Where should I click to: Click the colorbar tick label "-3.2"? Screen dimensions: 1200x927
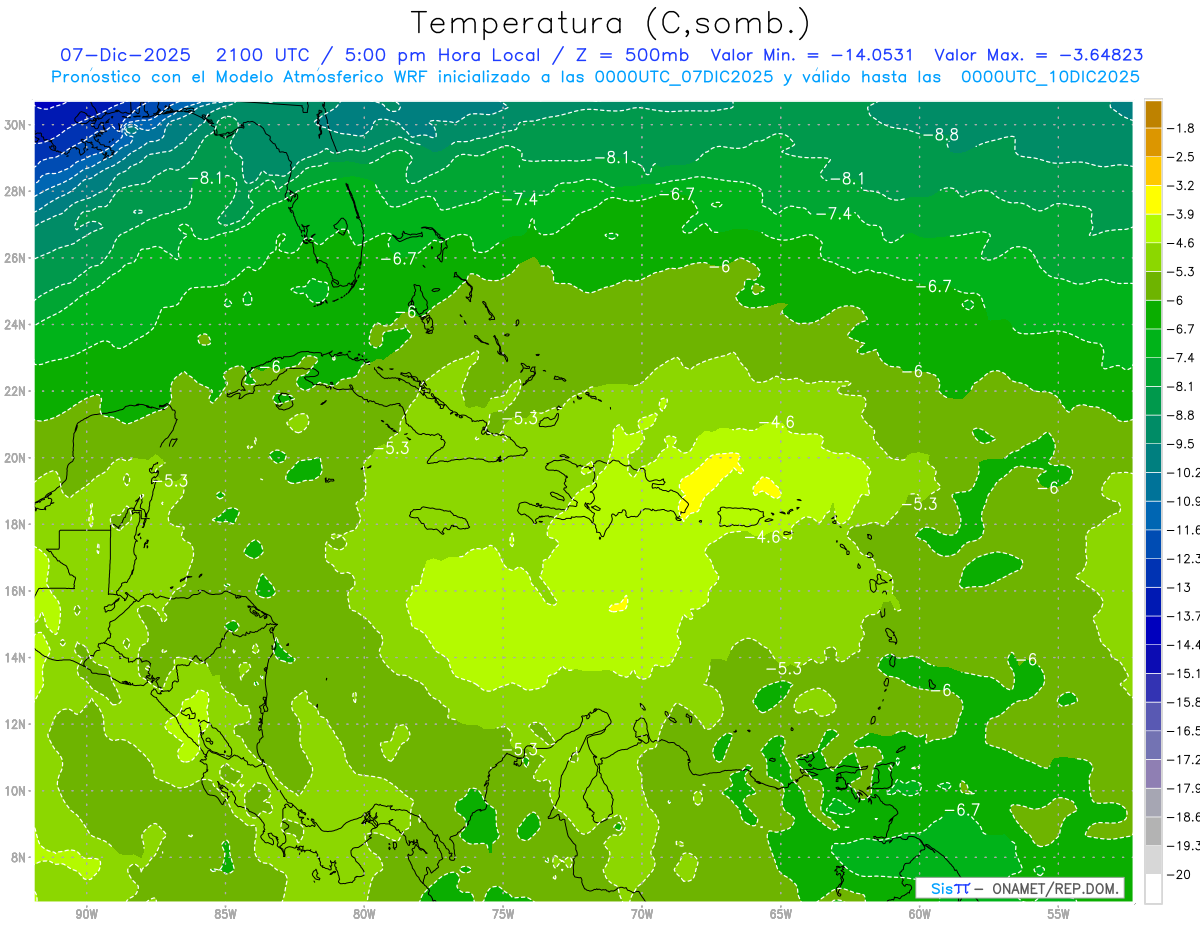1182,186
